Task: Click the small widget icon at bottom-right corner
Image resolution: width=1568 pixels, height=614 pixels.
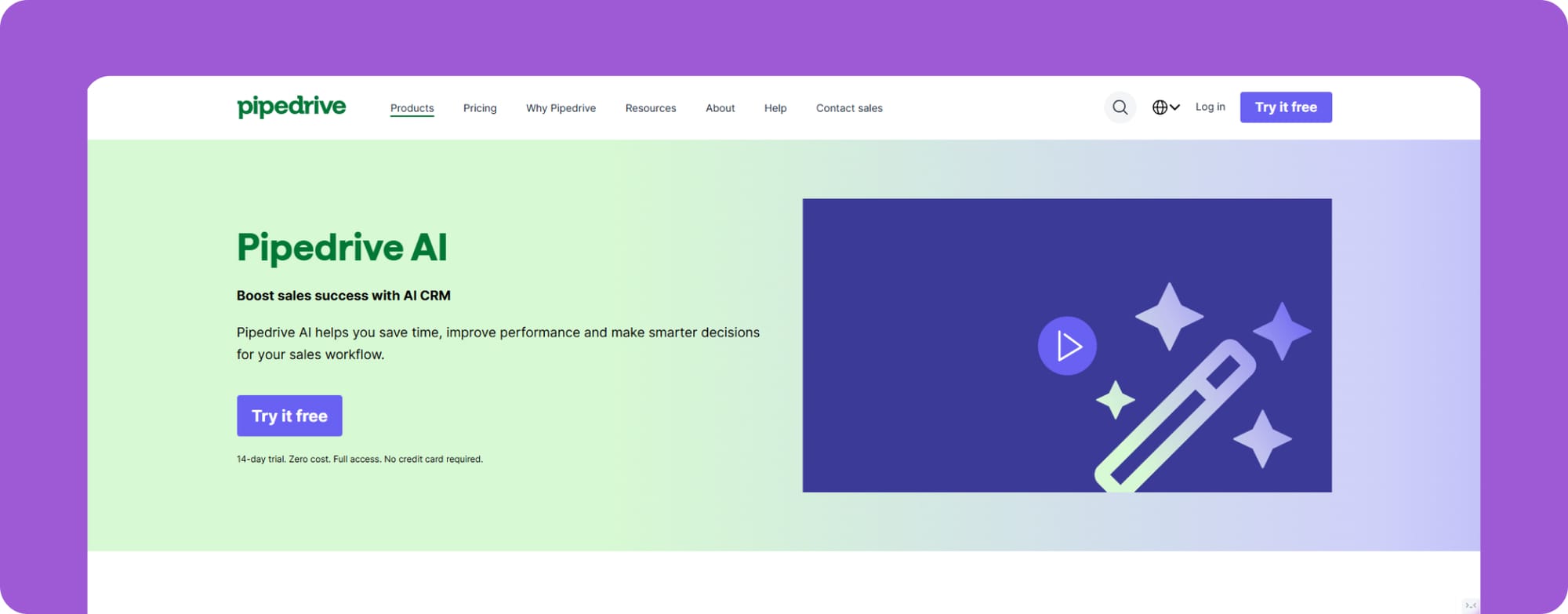Action: tap(1471, 605)
